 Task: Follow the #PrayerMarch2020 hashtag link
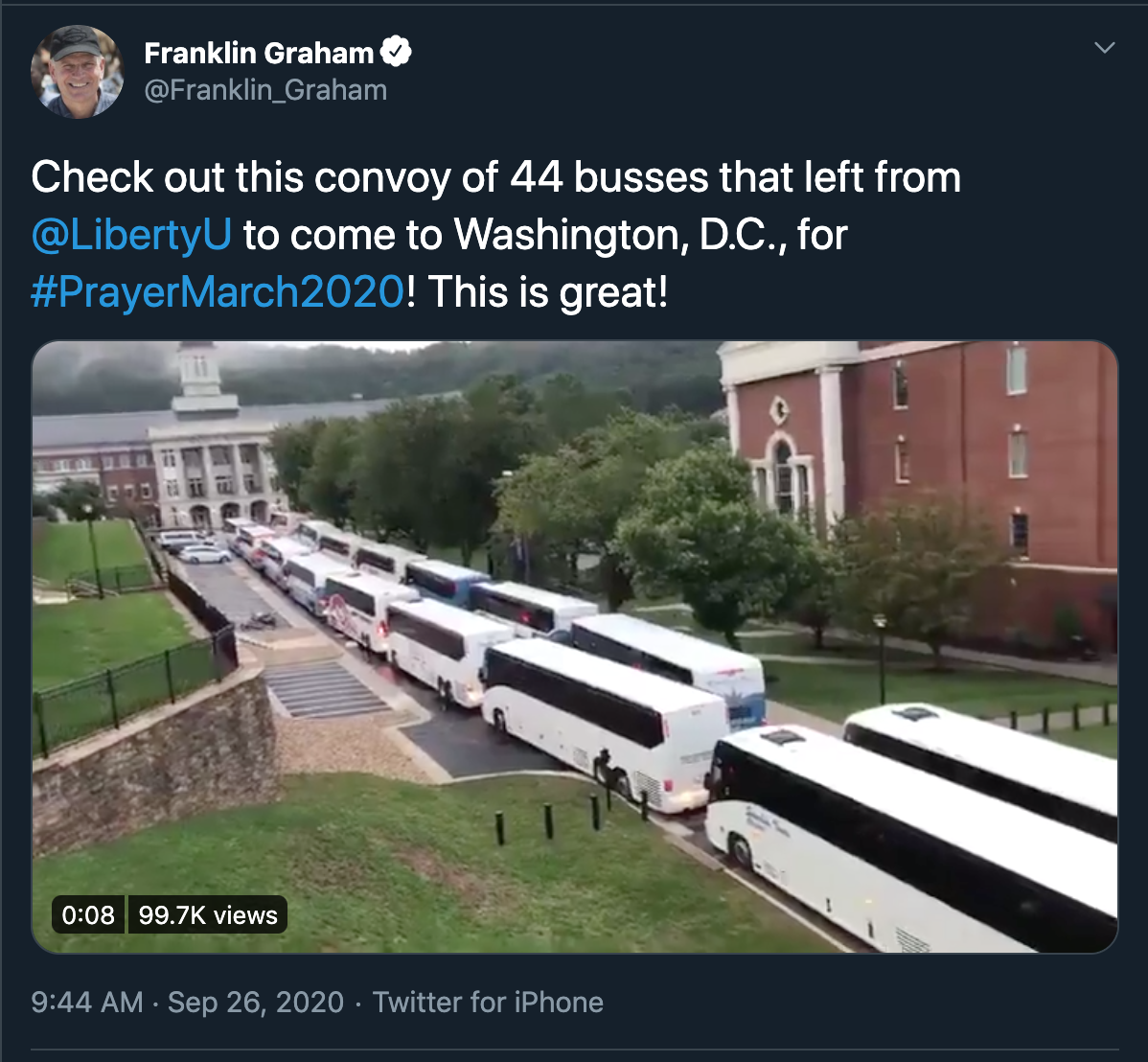click(x=218, y=292)
